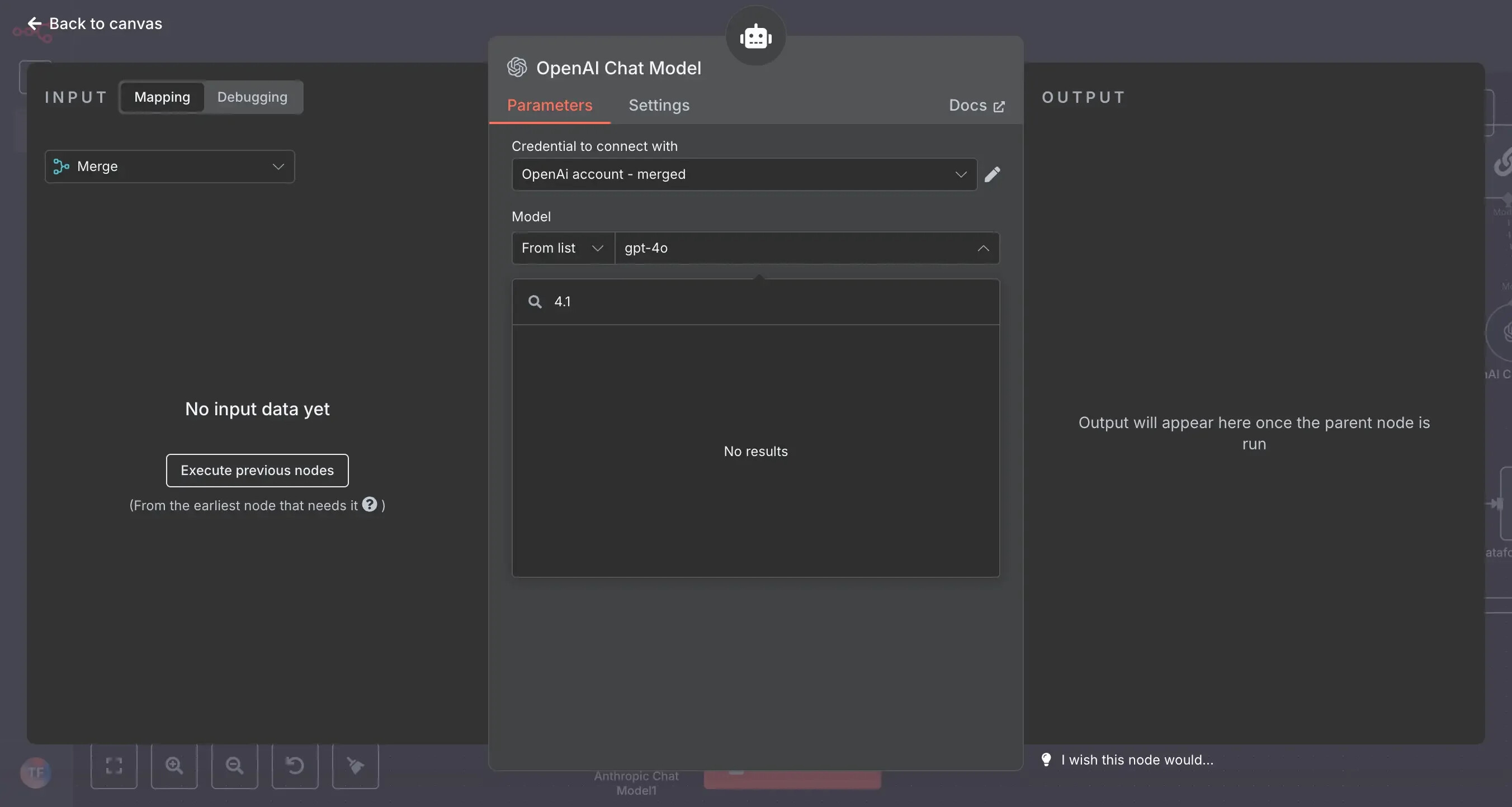This screenshot has width=1512, height=807.
Task: Open the Merge input node dropdown
Action: [x=169, y=167]
